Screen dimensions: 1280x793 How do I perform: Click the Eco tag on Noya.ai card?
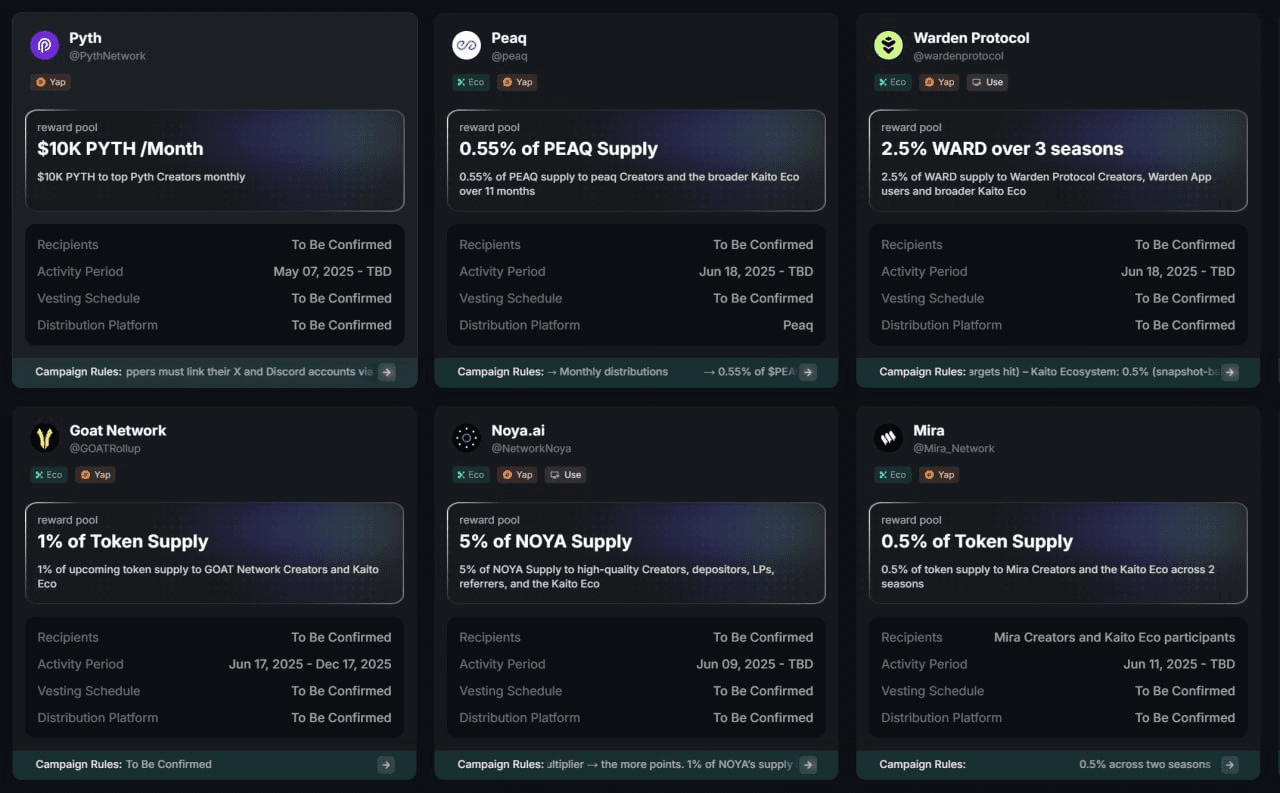point(471,475)
